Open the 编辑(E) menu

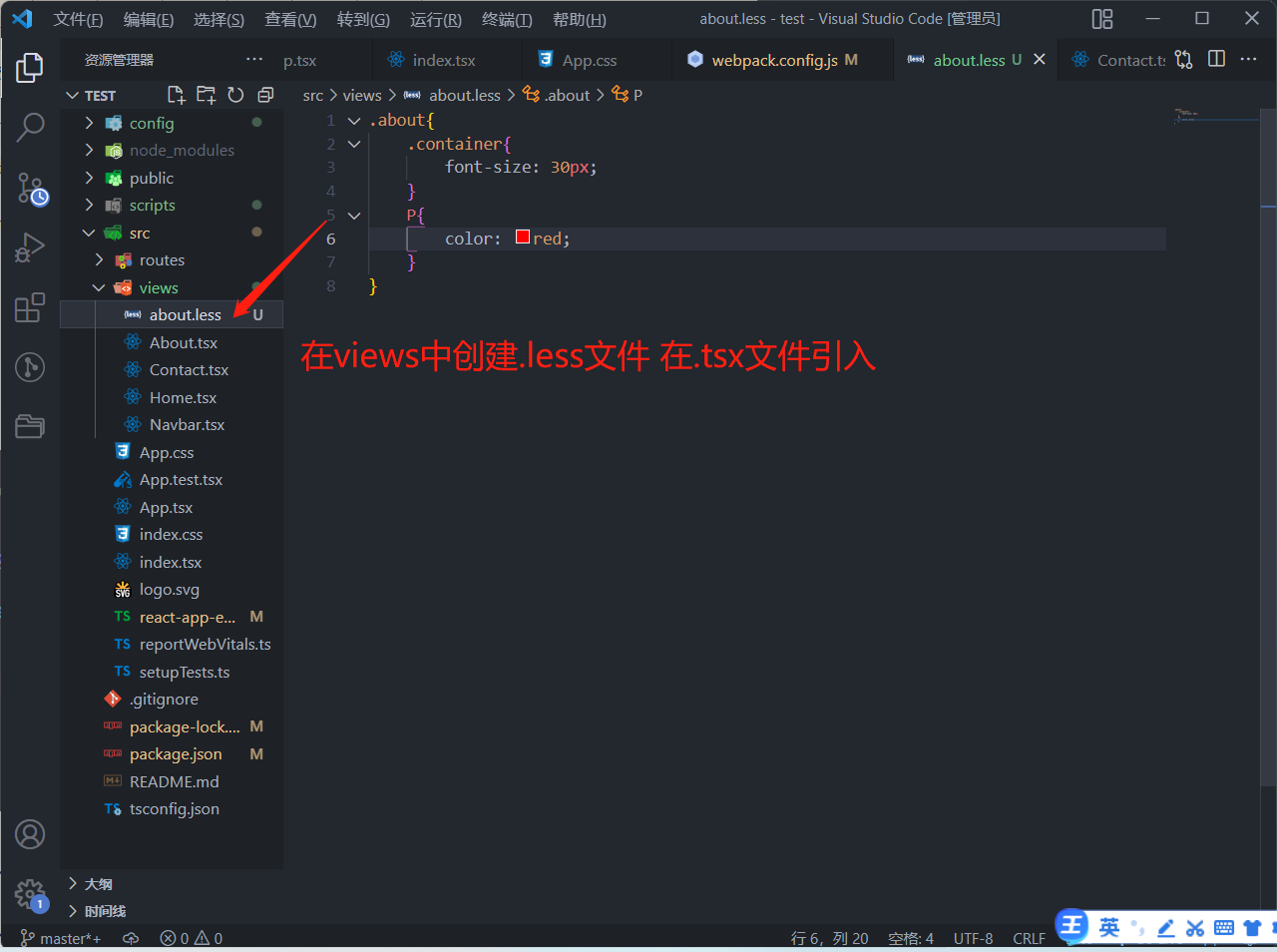pyautogui.click(x=148, y=19)
